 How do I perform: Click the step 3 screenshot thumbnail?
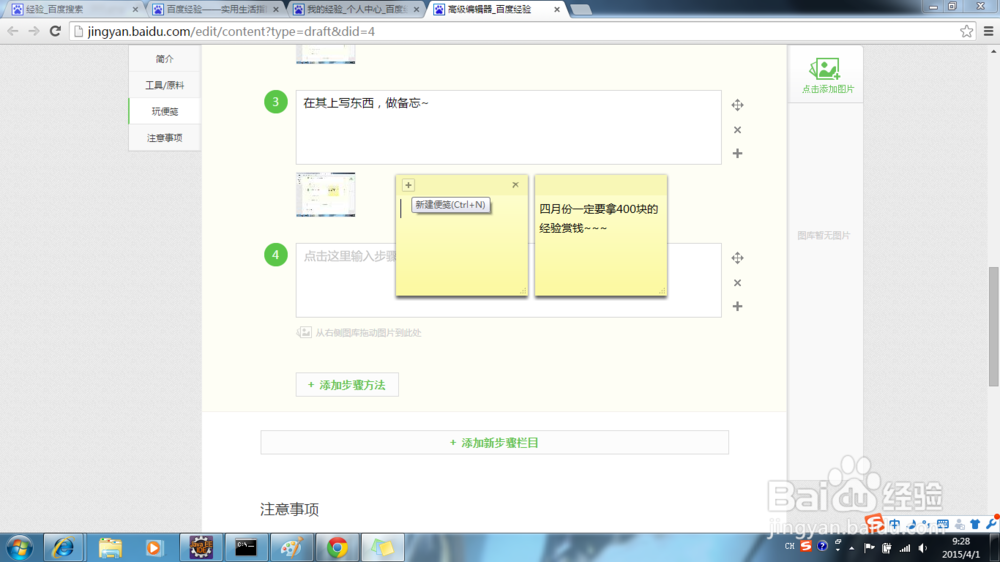pos(325,194)
